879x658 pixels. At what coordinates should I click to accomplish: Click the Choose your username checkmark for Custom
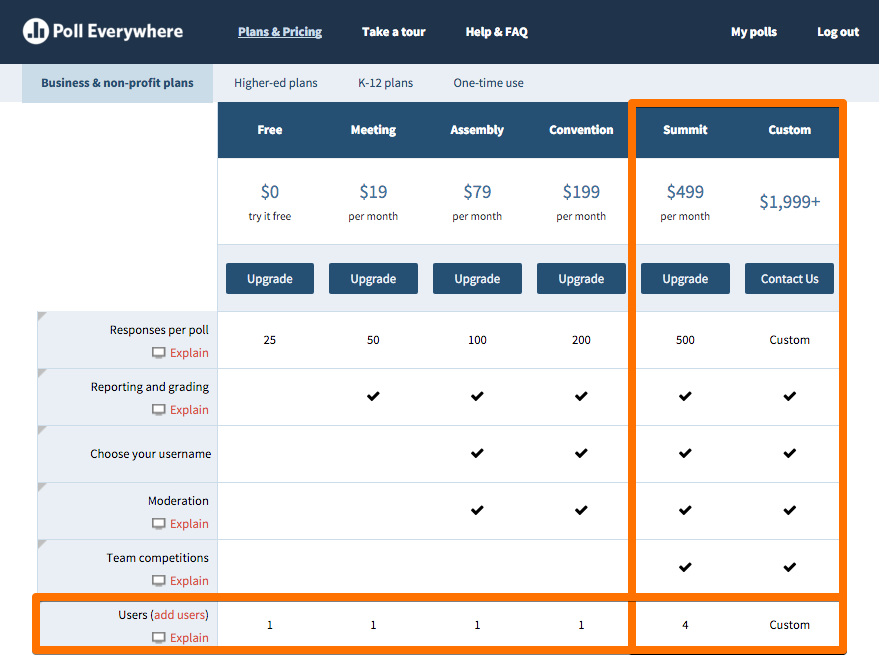[789, 453]
